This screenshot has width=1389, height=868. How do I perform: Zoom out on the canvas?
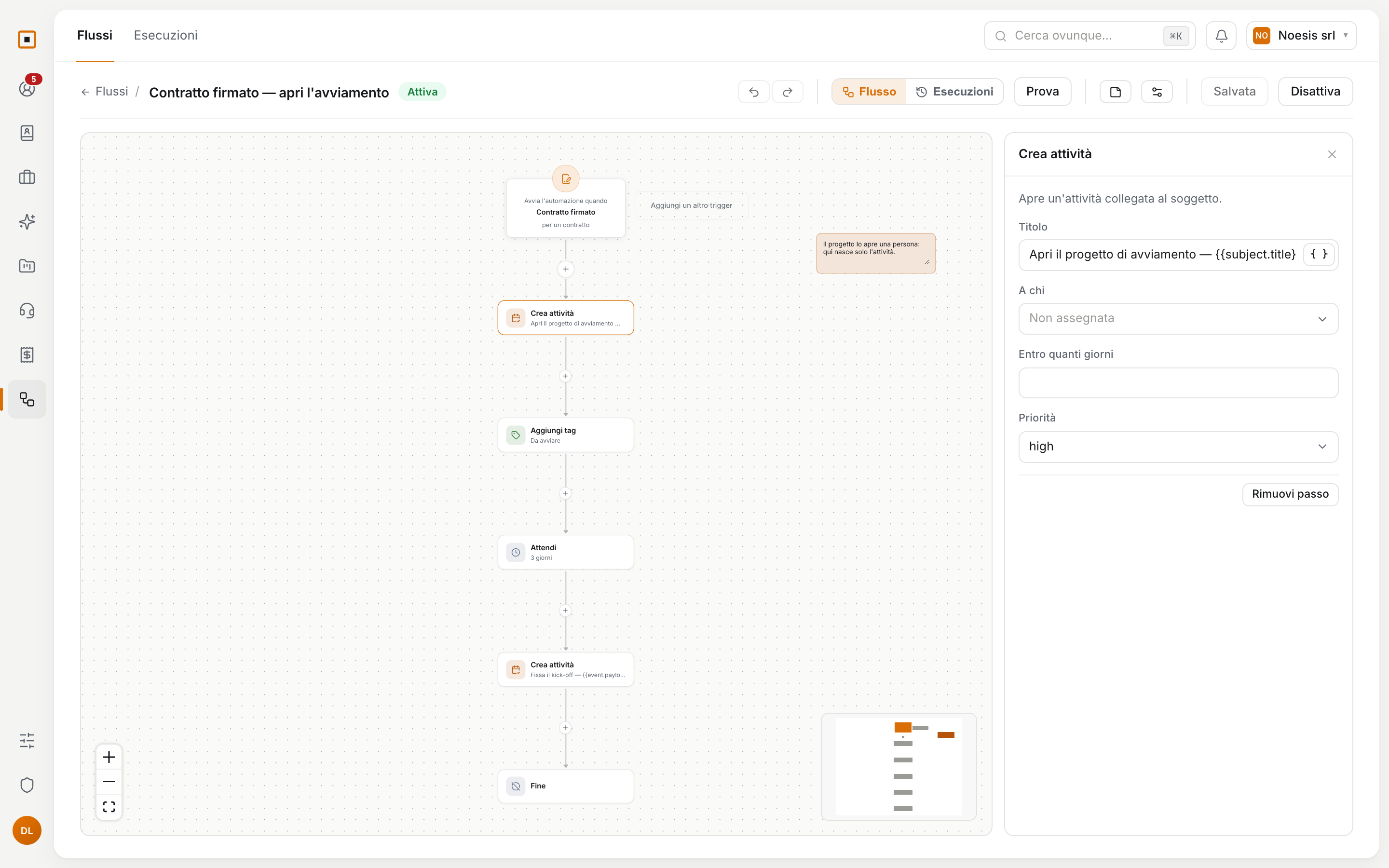tap(109, 782)
